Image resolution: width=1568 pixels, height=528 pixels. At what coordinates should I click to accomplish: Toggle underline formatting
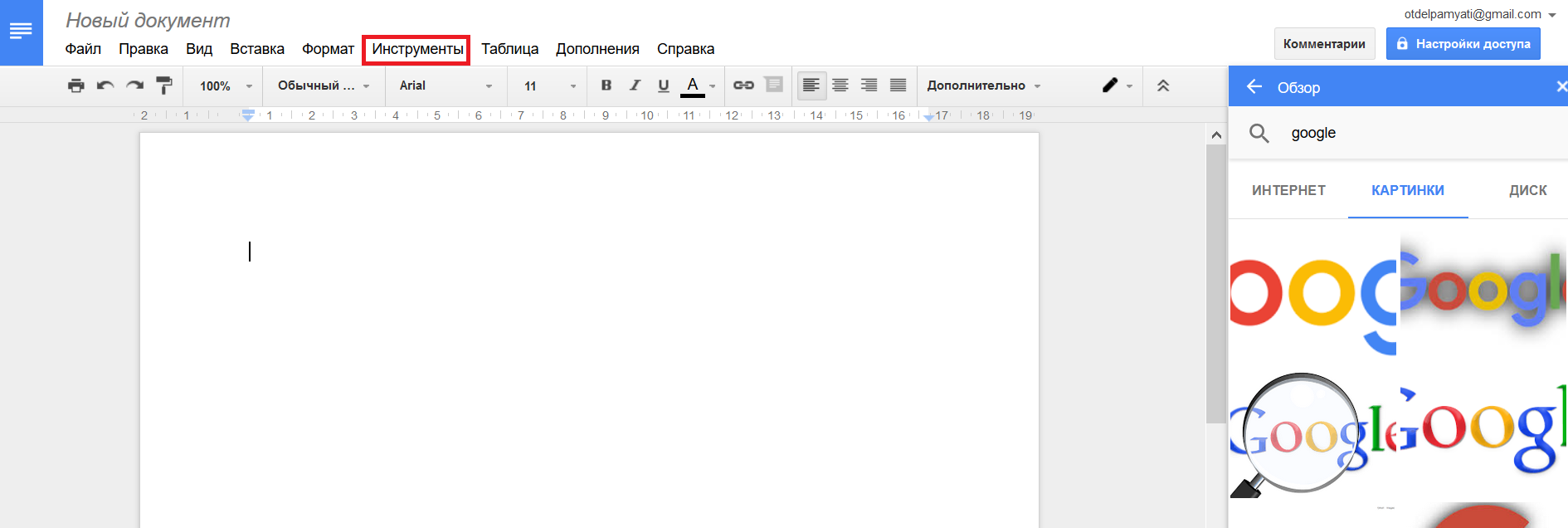click(664, 86)
